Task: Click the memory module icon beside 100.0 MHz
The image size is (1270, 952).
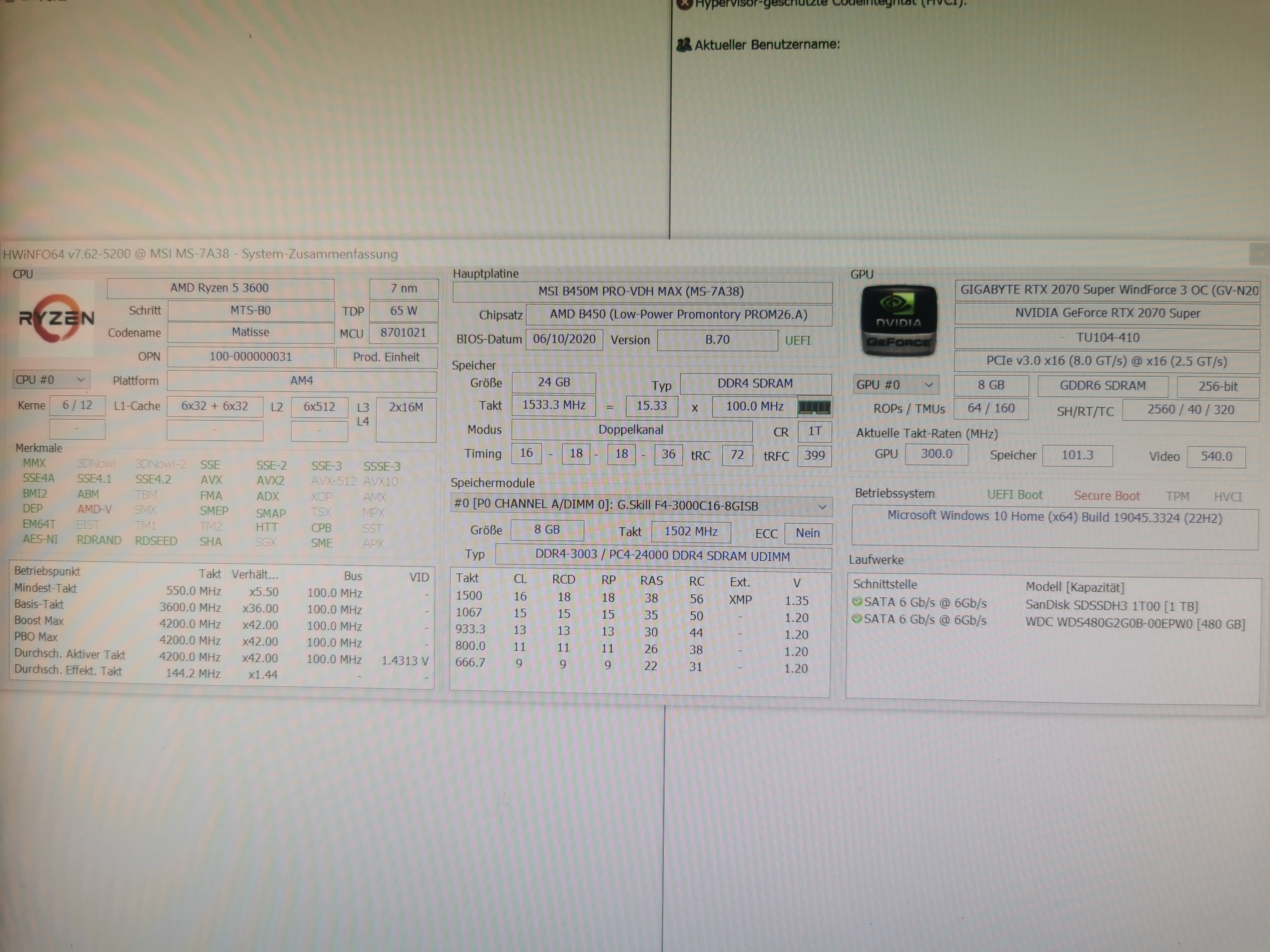Action: [x=814, y=407]
